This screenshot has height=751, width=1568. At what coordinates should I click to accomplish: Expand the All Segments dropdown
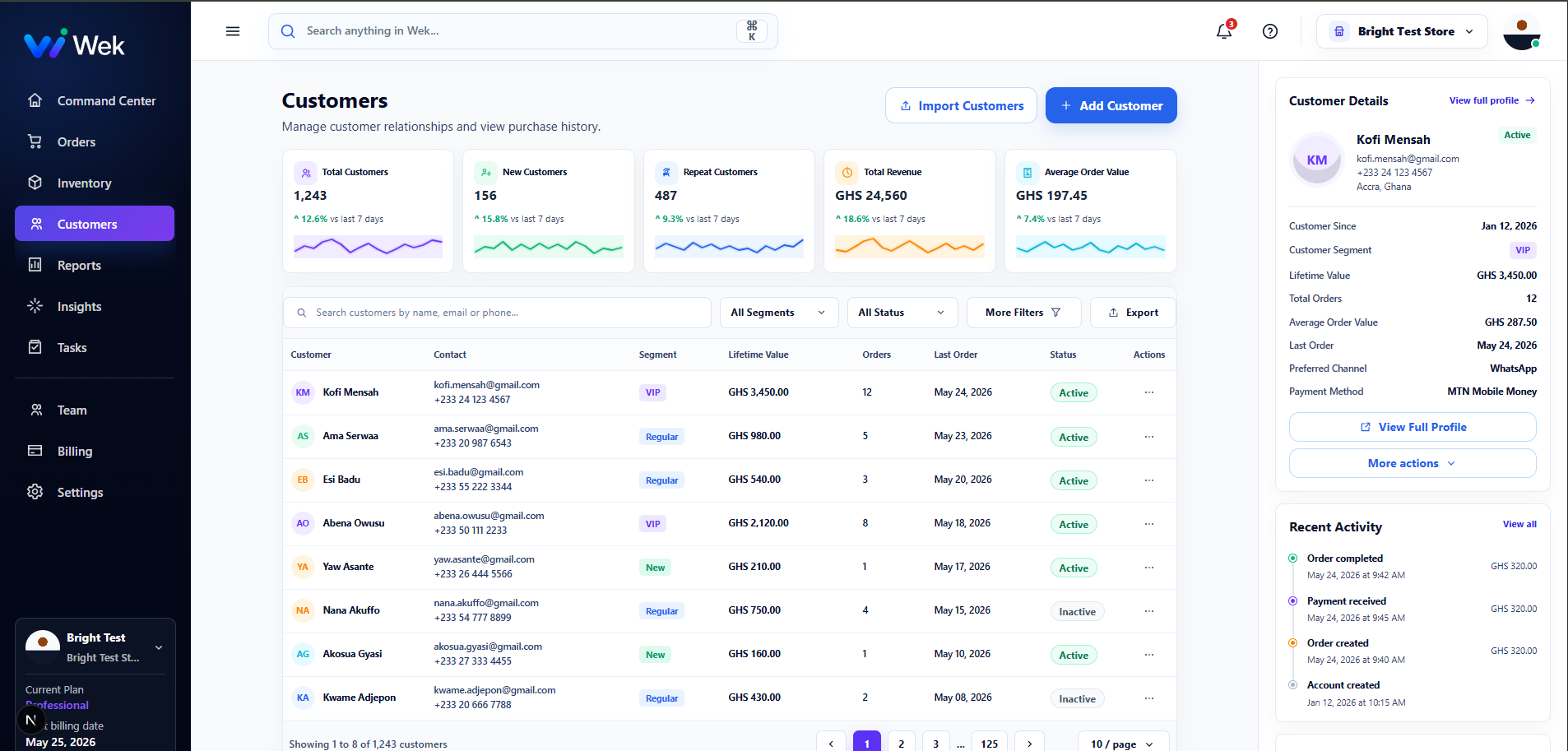tap(778, 313)
